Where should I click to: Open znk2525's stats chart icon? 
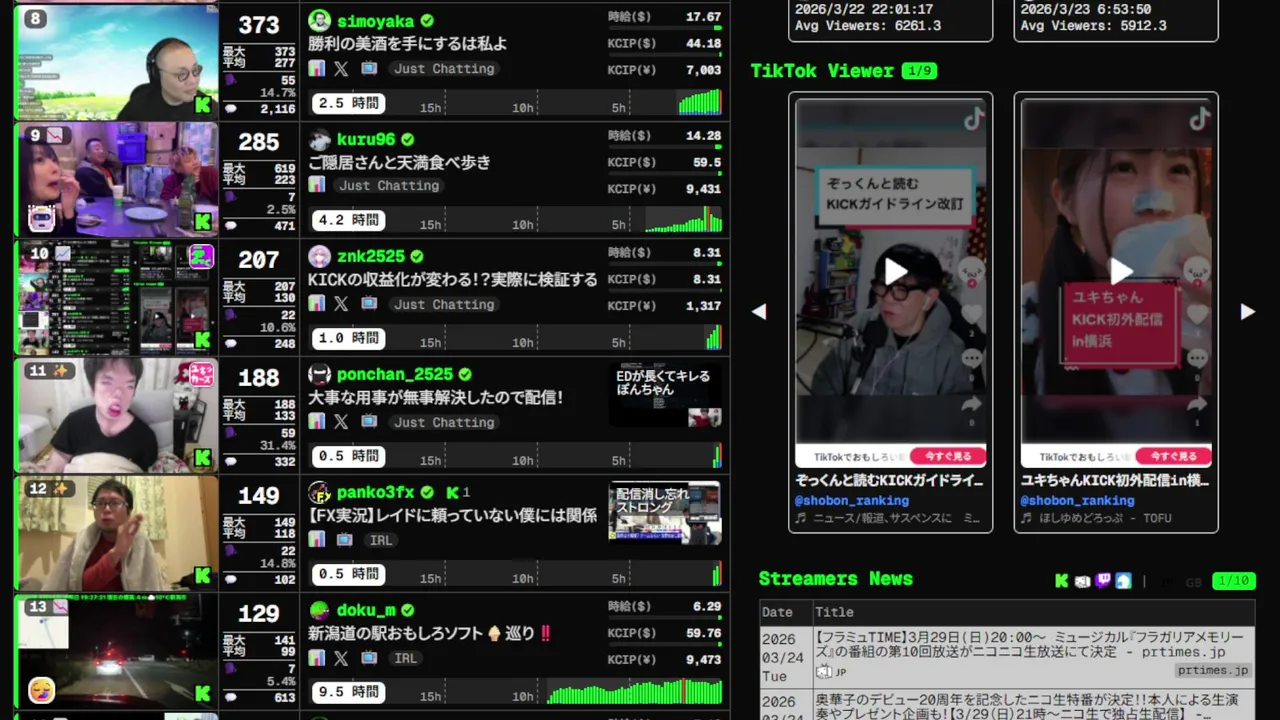[317, 304]
